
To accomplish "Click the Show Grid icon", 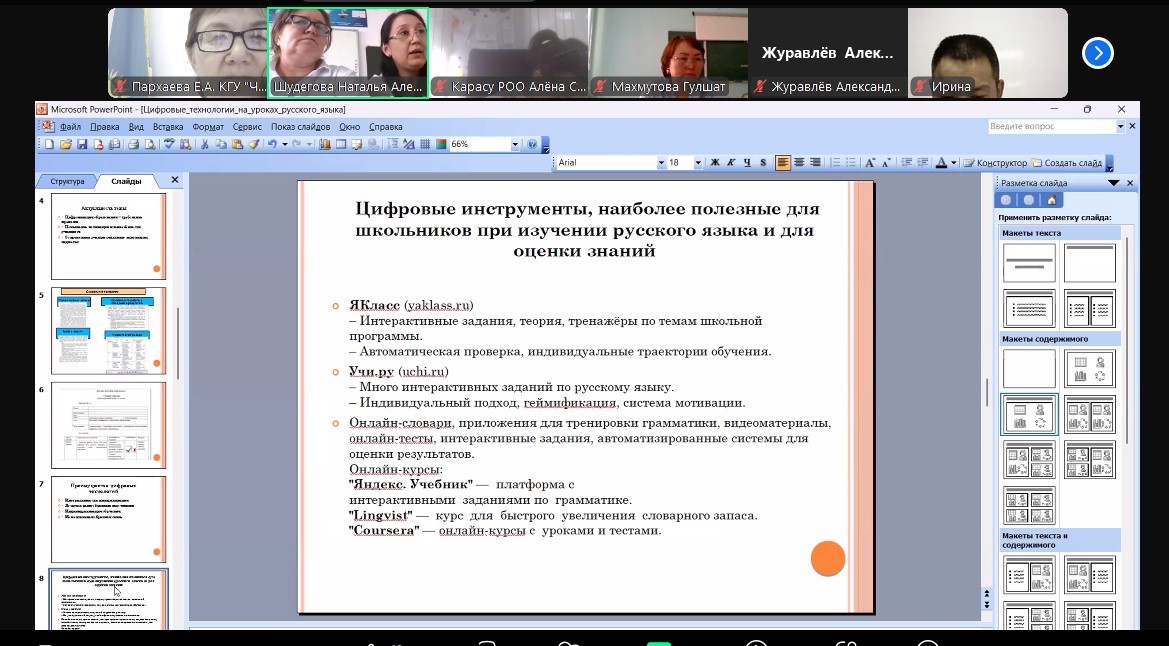I will [x=425, y=145].
